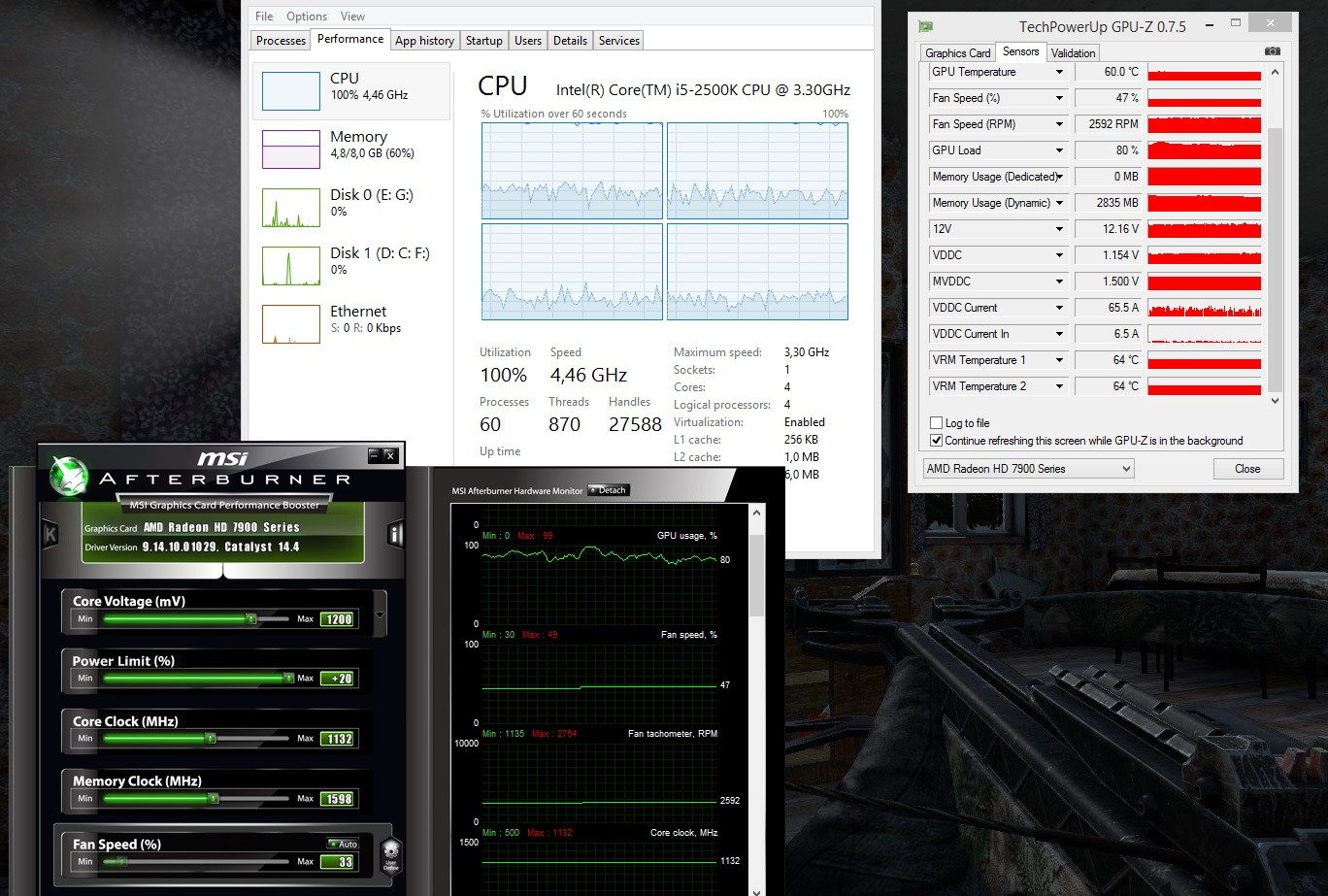Open the Graphics Card tab in GPU-Z
Screen dimensions: 1328x896
tap(958, 53)
